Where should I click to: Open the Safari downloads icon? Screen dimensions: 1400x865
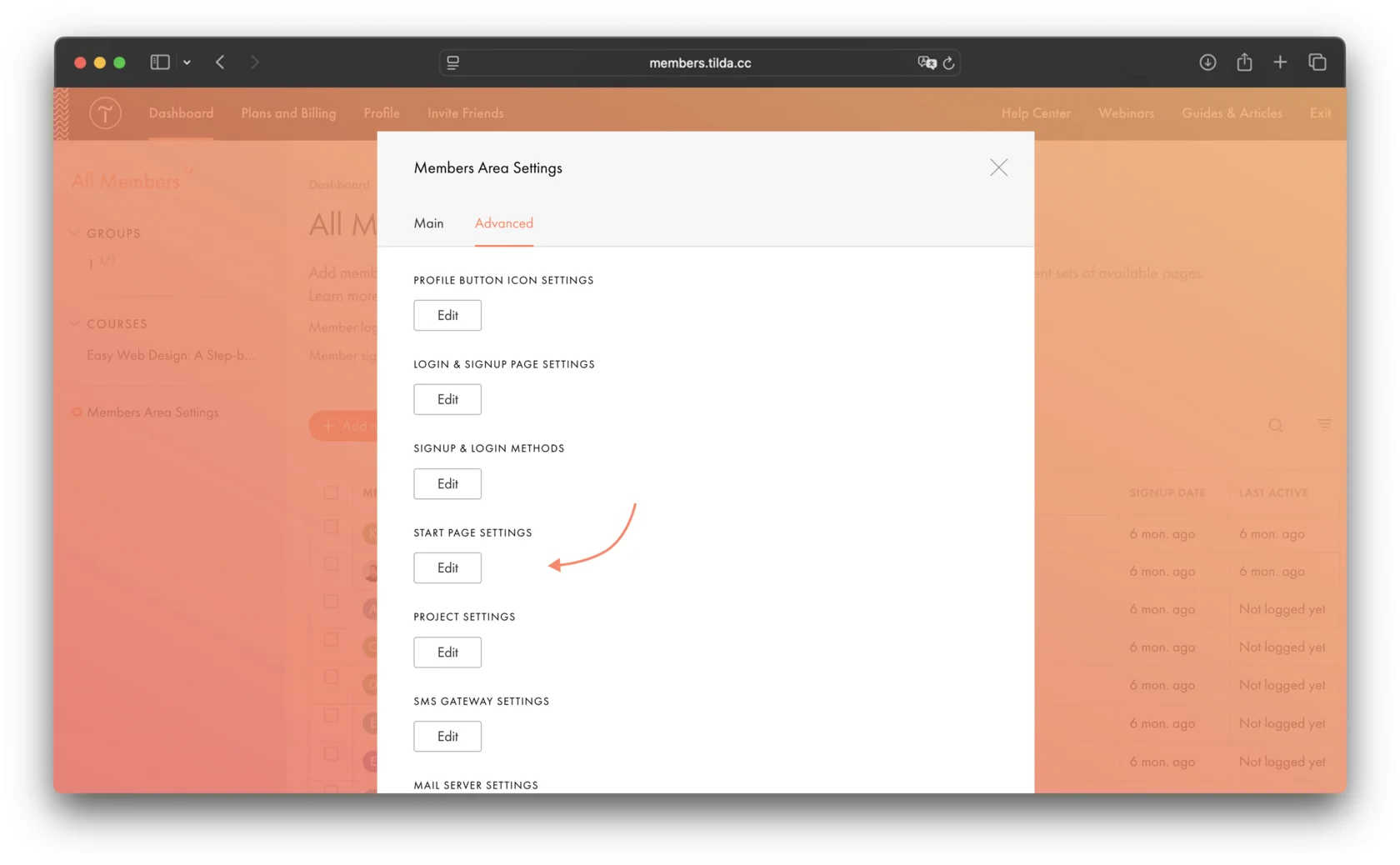[x=1207, y=62]
